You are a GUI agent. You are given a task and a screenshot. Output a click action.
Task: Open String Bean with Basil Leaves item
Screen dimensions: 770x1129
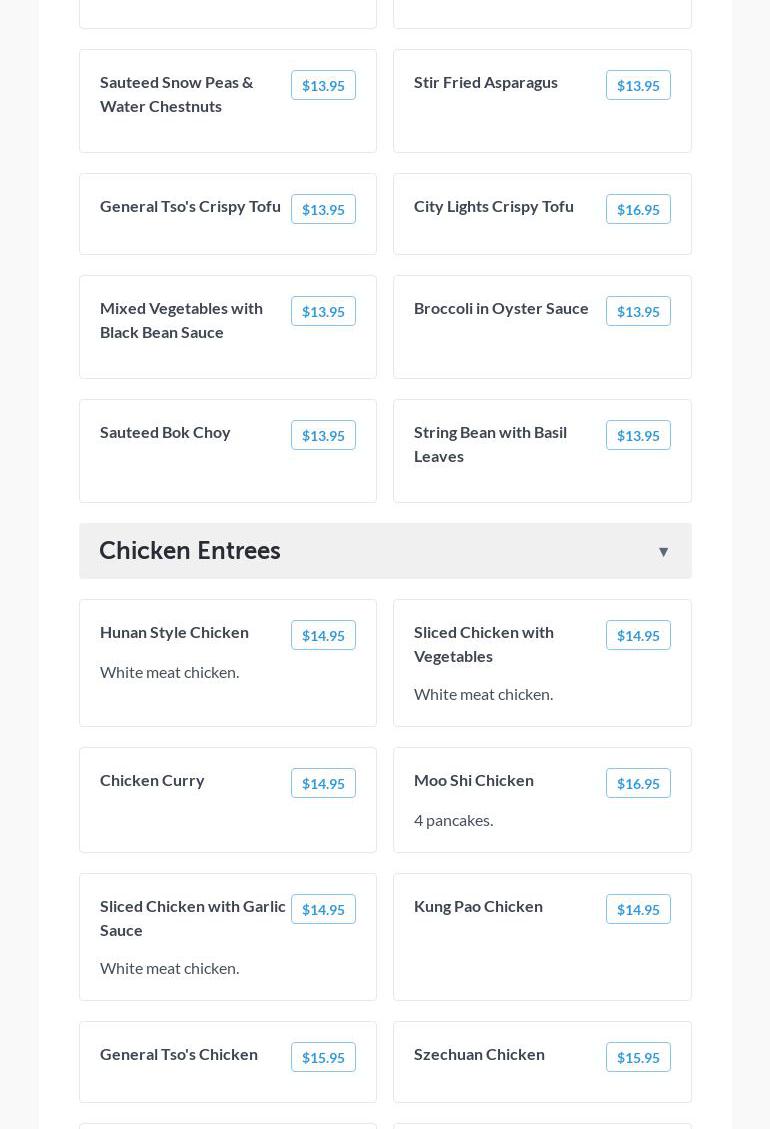(490, 444)
